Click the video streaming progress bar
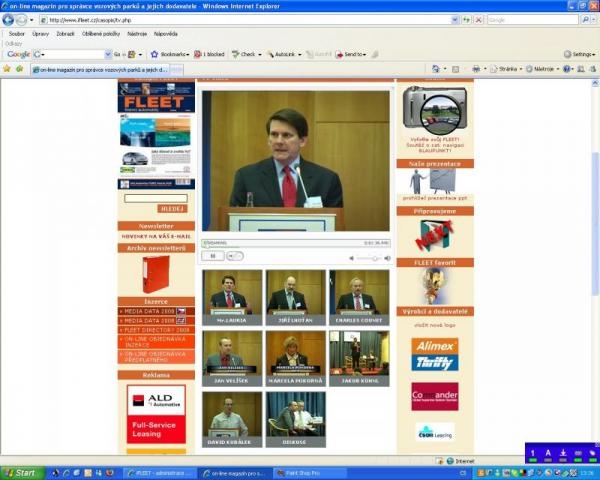 (296, 243)
